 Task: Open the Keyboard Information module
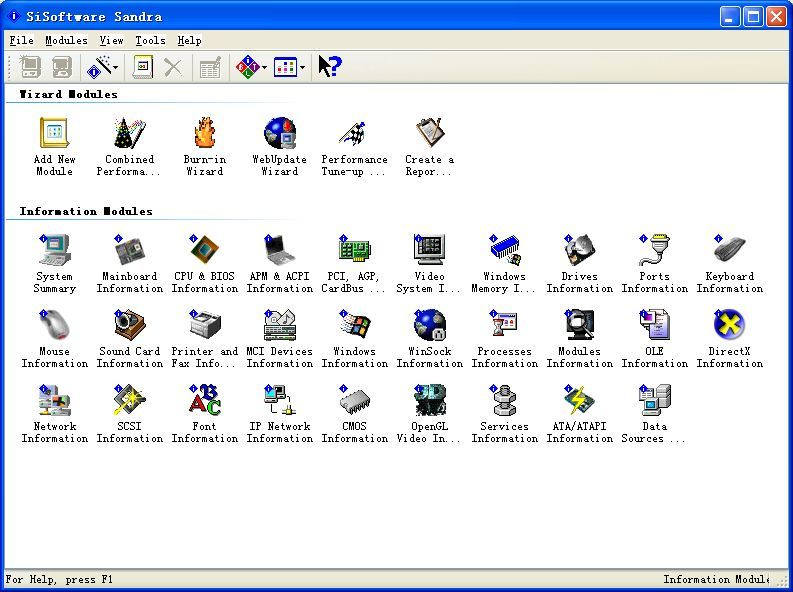click(729, 250)
